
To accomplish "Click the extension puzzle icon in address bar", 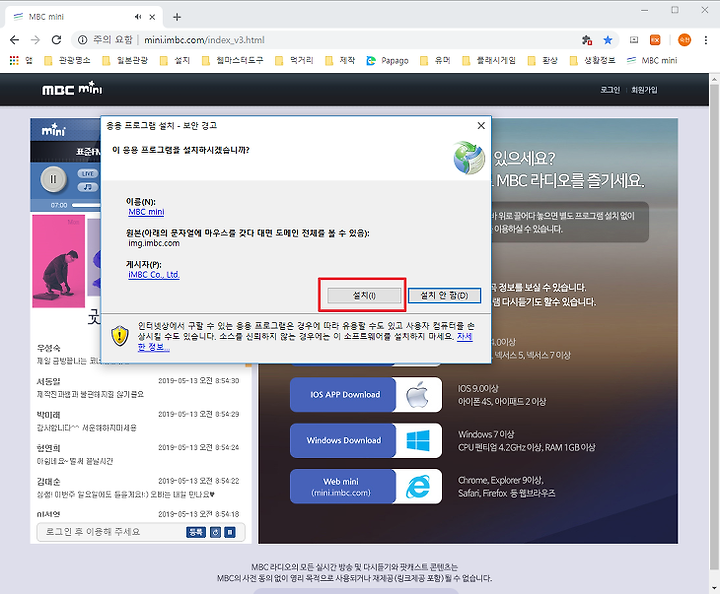I will 587,40.
